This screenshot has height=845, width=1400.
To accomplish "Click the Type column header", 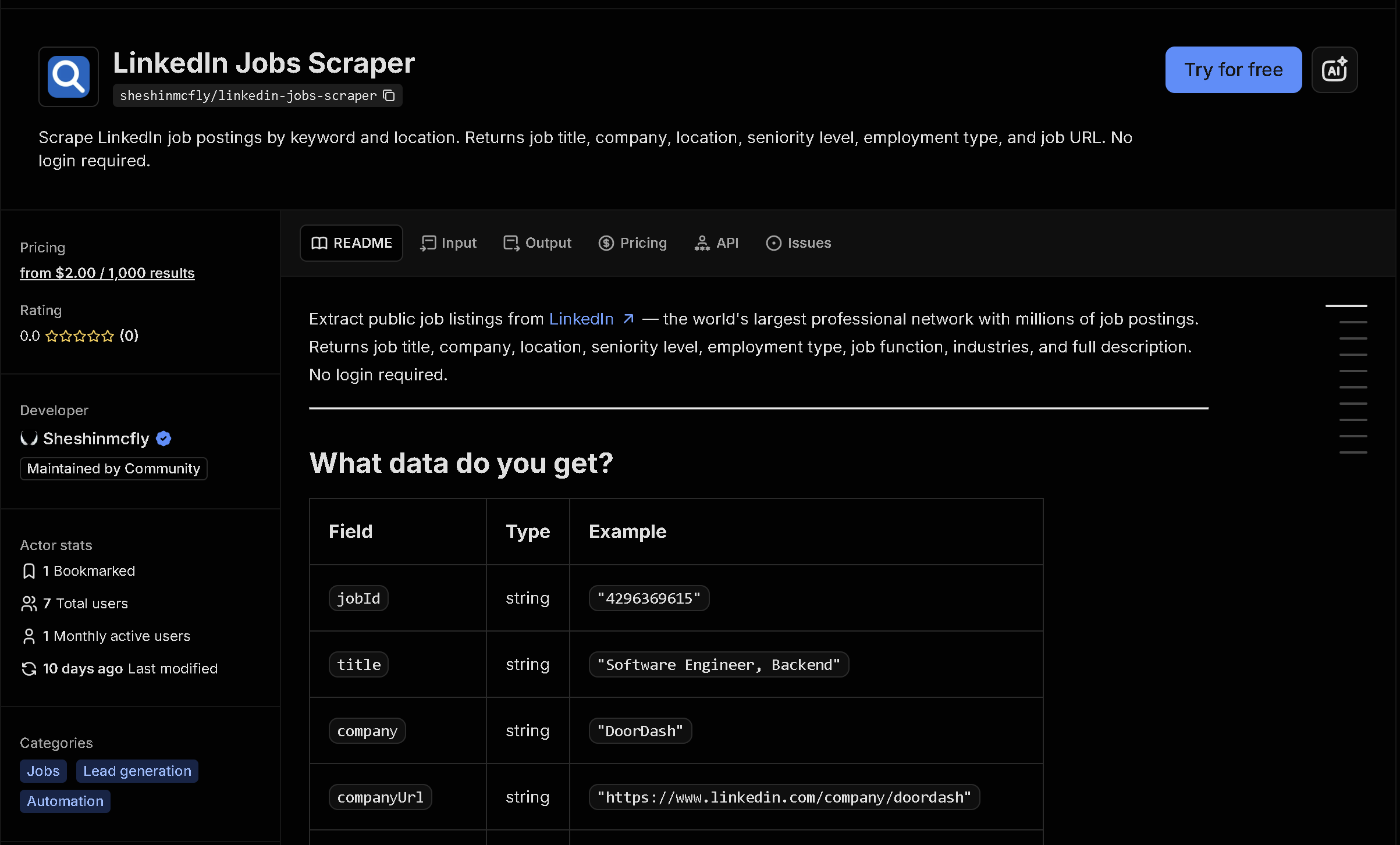I will point(528,532).
